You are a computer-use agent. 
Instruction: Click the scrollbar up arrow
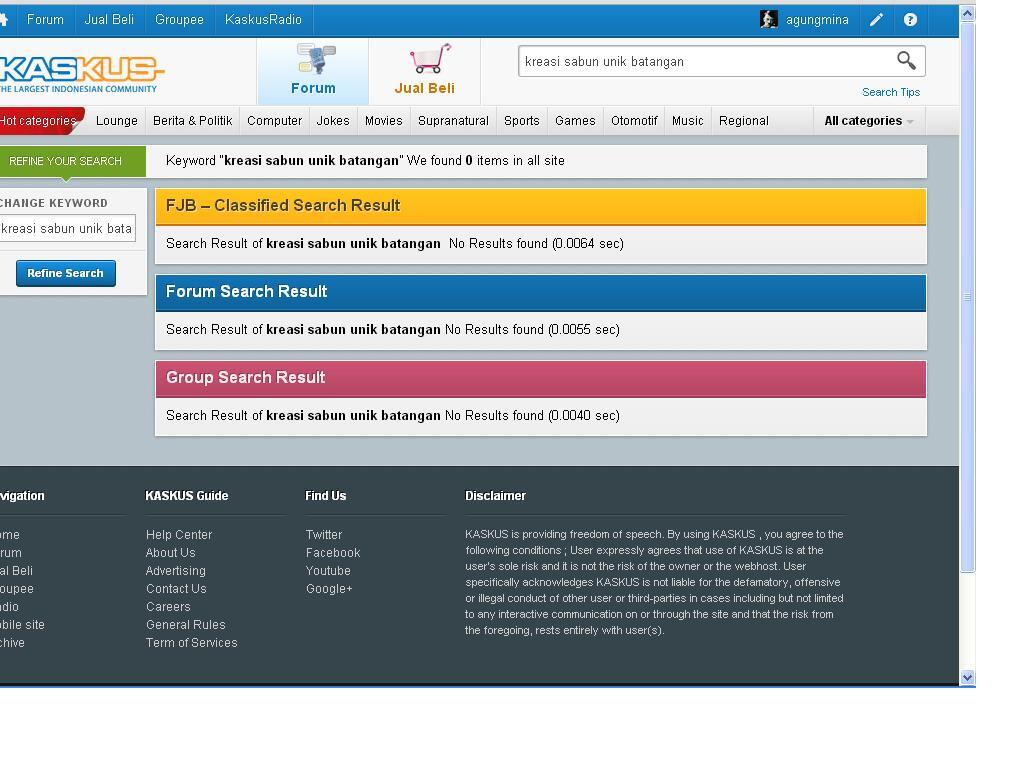click(x=967, y=12)
